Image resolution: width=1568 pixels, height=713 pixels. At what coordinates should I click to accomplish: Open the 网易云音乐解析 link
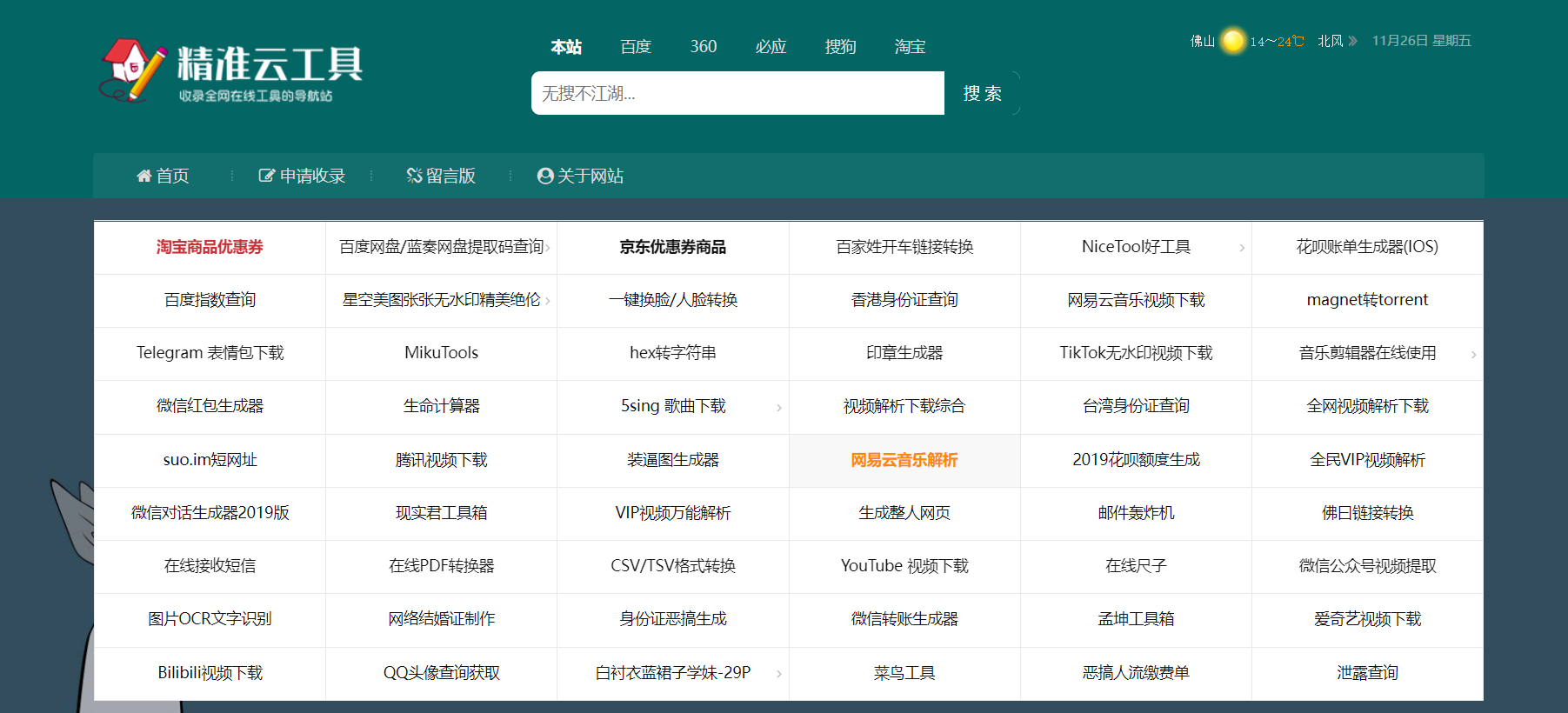click(x=904, y=460)
